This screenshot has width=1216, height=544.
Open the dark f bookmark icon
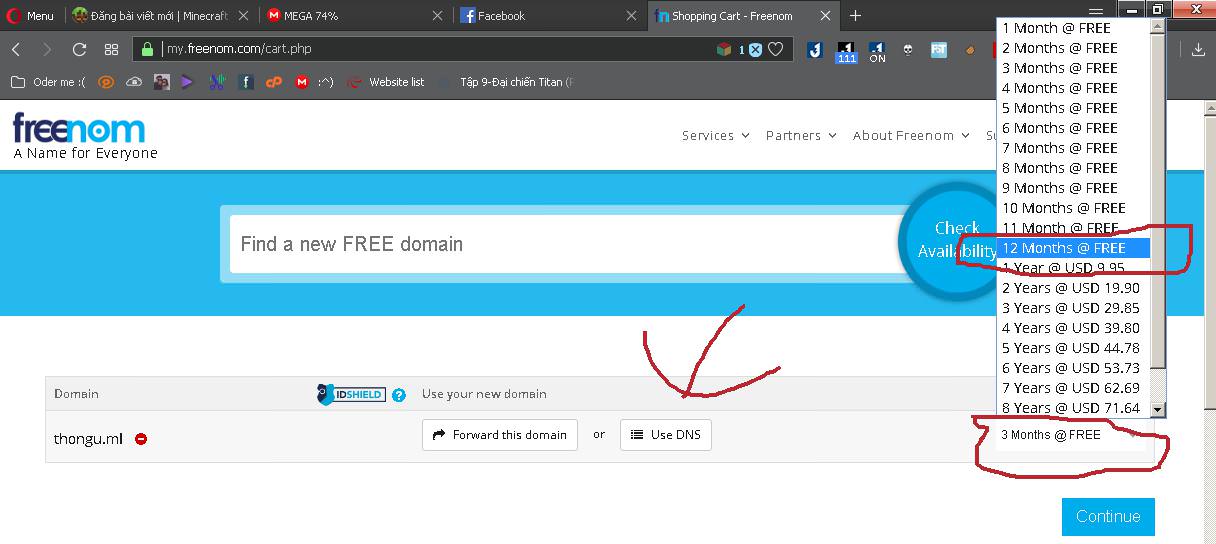coord(245,82)
